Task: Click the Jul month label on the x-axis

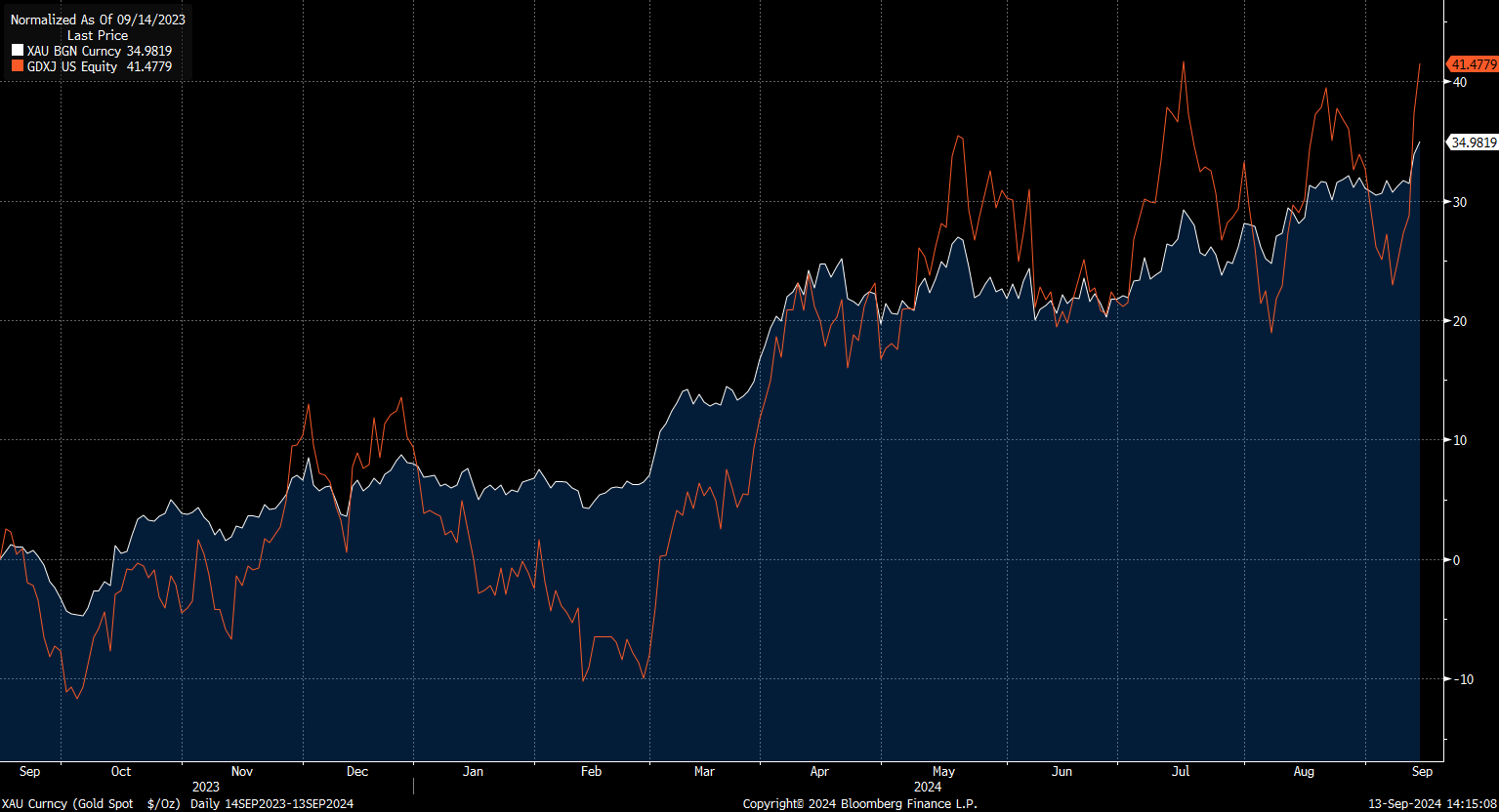Action: pos(1181,771)
